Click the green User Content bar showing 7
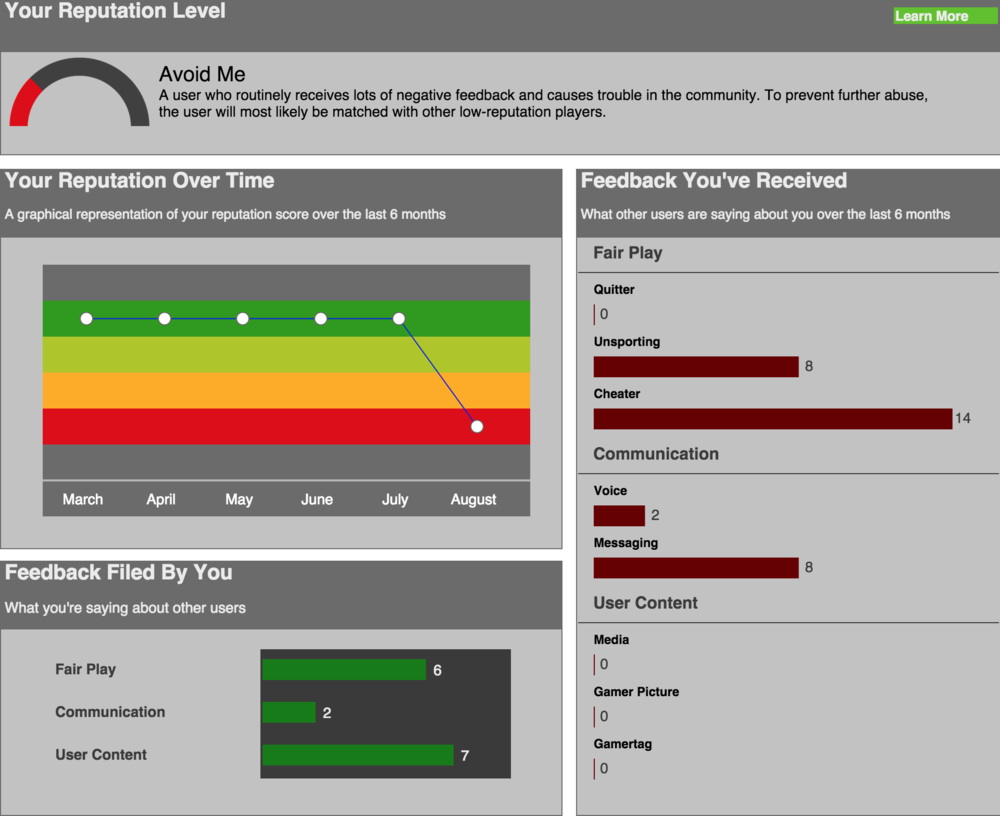1000x816 pixels. point(357,756)
